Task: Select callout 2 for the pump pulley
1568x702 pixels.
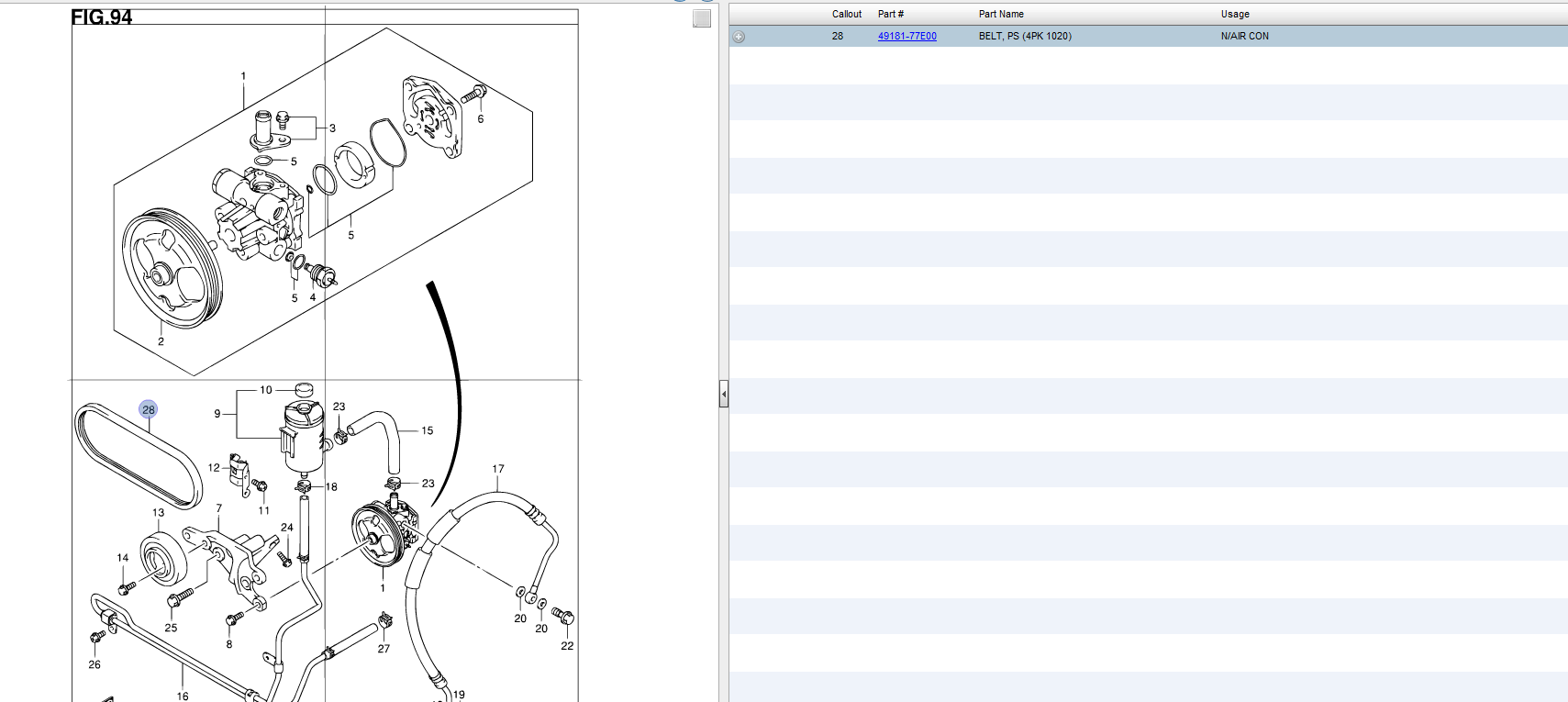Action: tap(161, 341)
